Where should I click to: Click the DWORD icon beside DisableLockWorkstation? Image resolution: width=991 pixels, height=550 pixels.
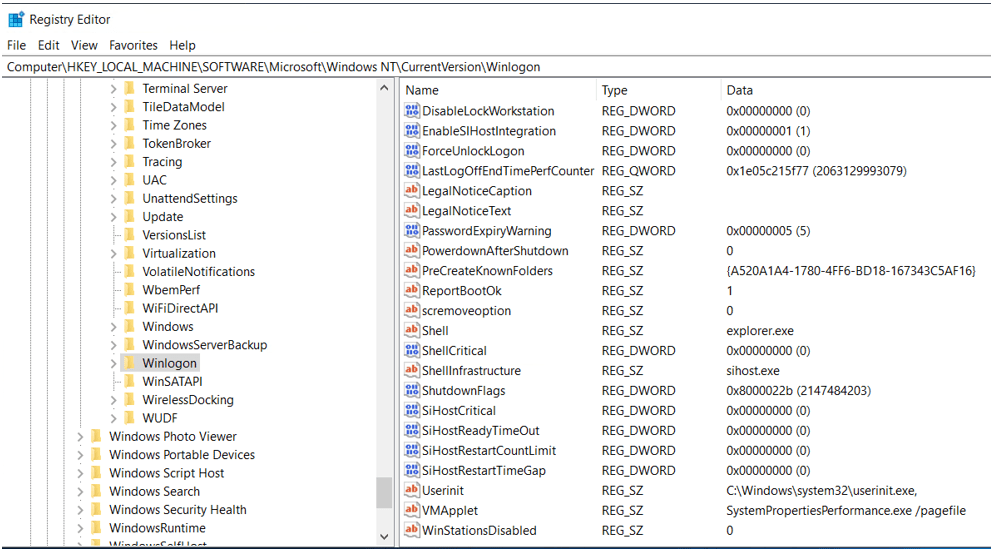tap(411, 111)
